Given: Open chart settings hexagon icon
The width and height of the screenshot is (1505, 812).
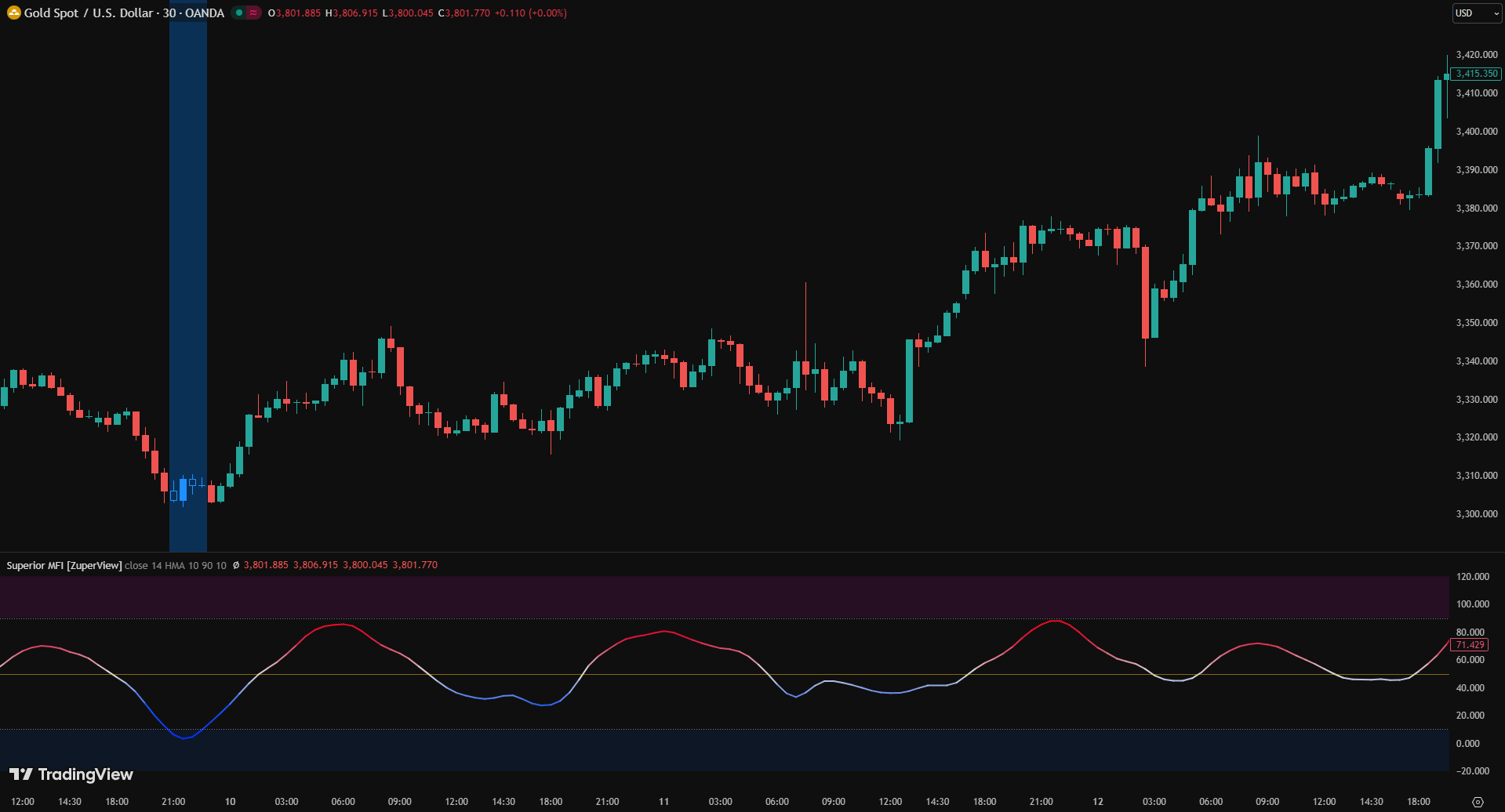Looking at the screenshot, I should (1478, 802).
